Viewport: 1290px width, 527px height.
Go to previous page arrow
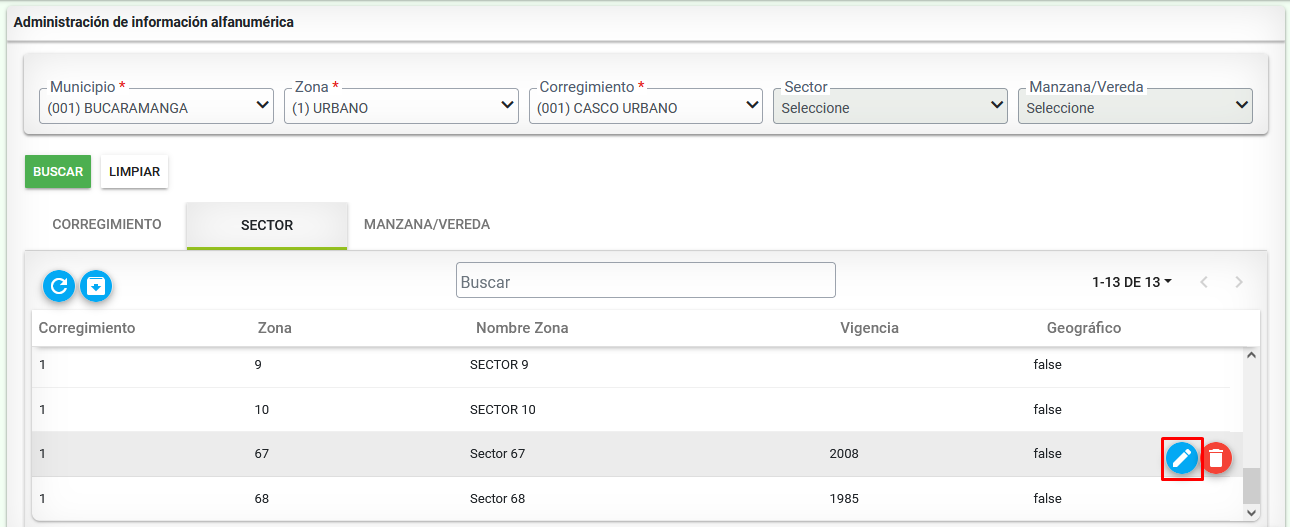click(1204, 283)
